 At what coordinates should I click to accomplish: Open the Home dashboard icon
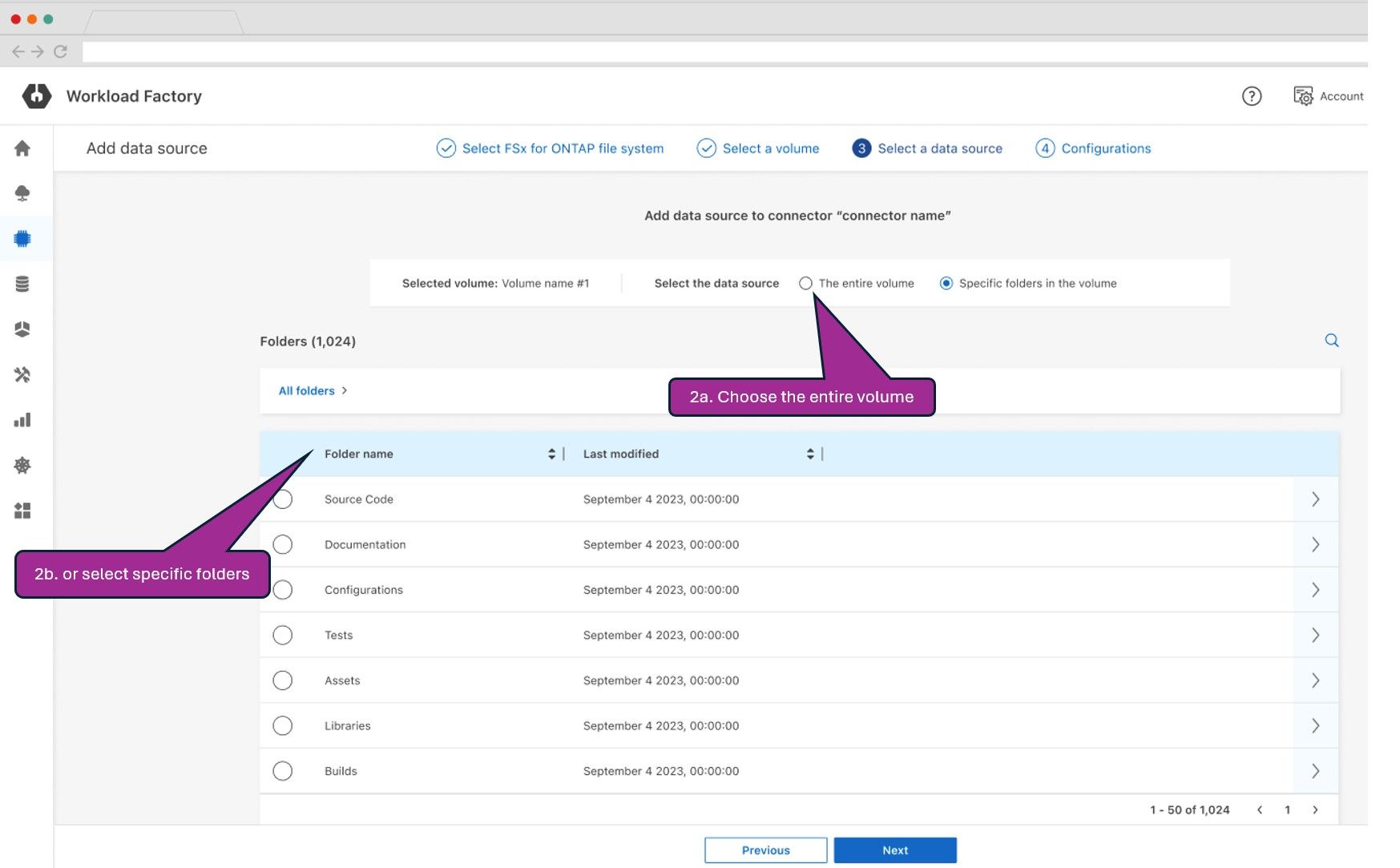(x=22, y=148)
